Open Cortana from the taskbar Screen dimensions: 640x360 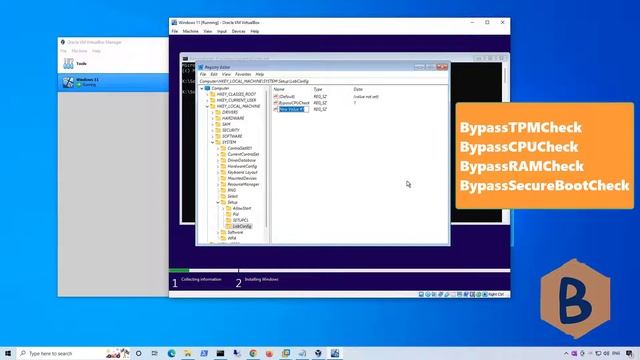click(x=139, y=353)
